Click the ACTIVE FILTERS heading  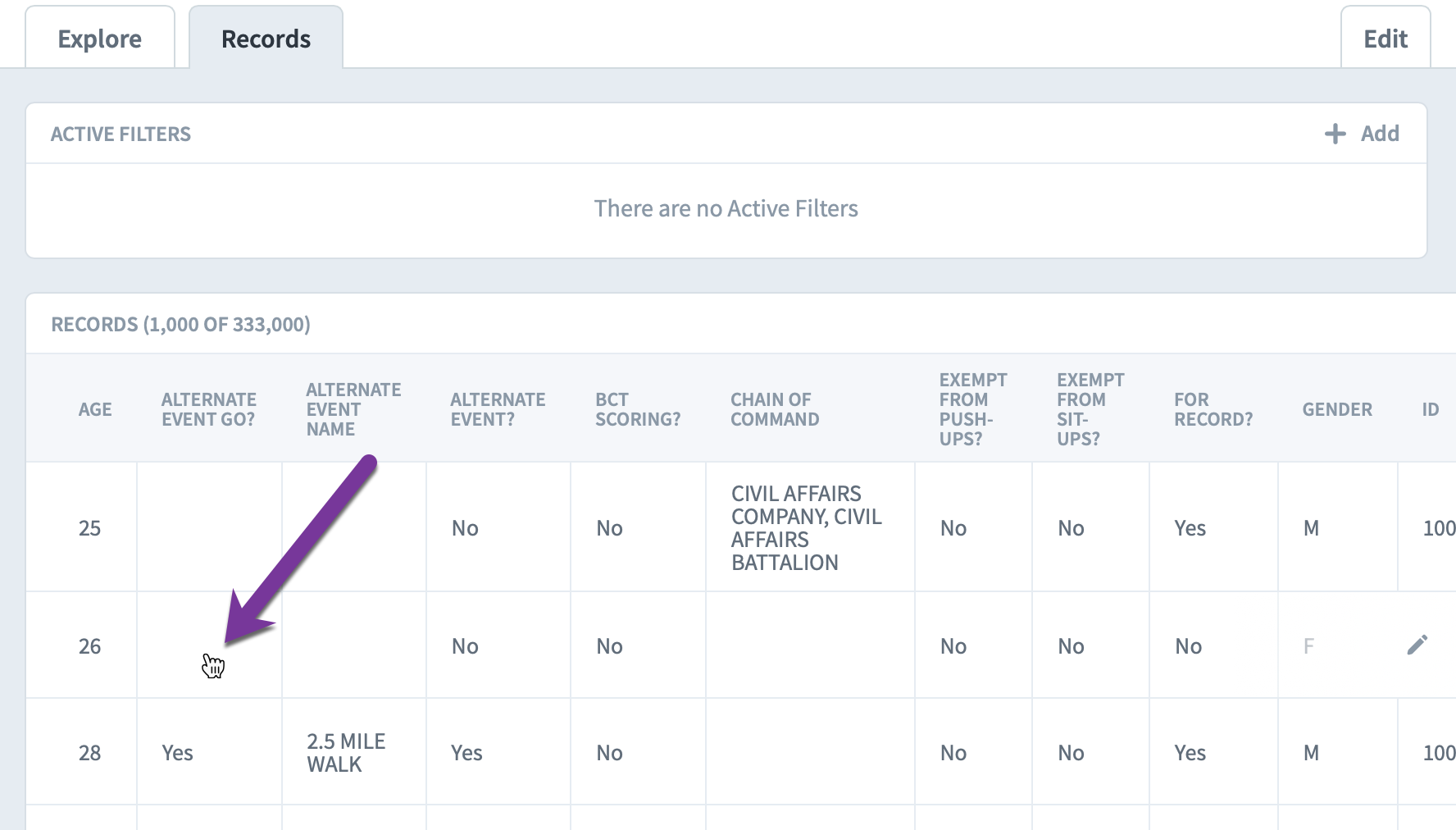click(121, 134)
